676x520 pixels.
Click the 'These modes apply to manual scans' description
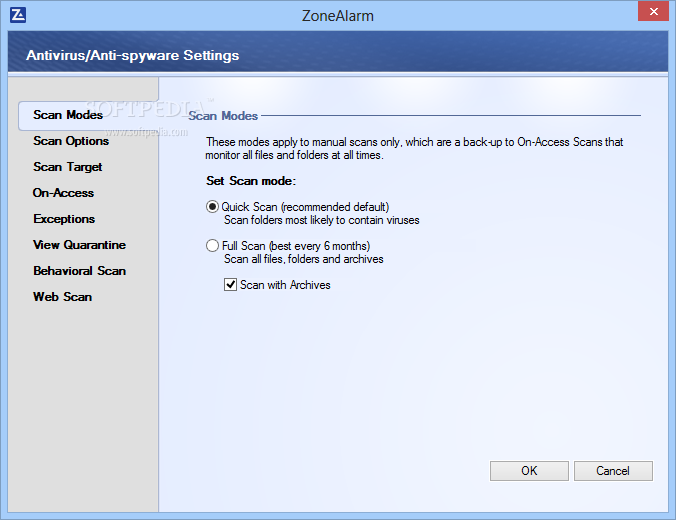point(414,148)
